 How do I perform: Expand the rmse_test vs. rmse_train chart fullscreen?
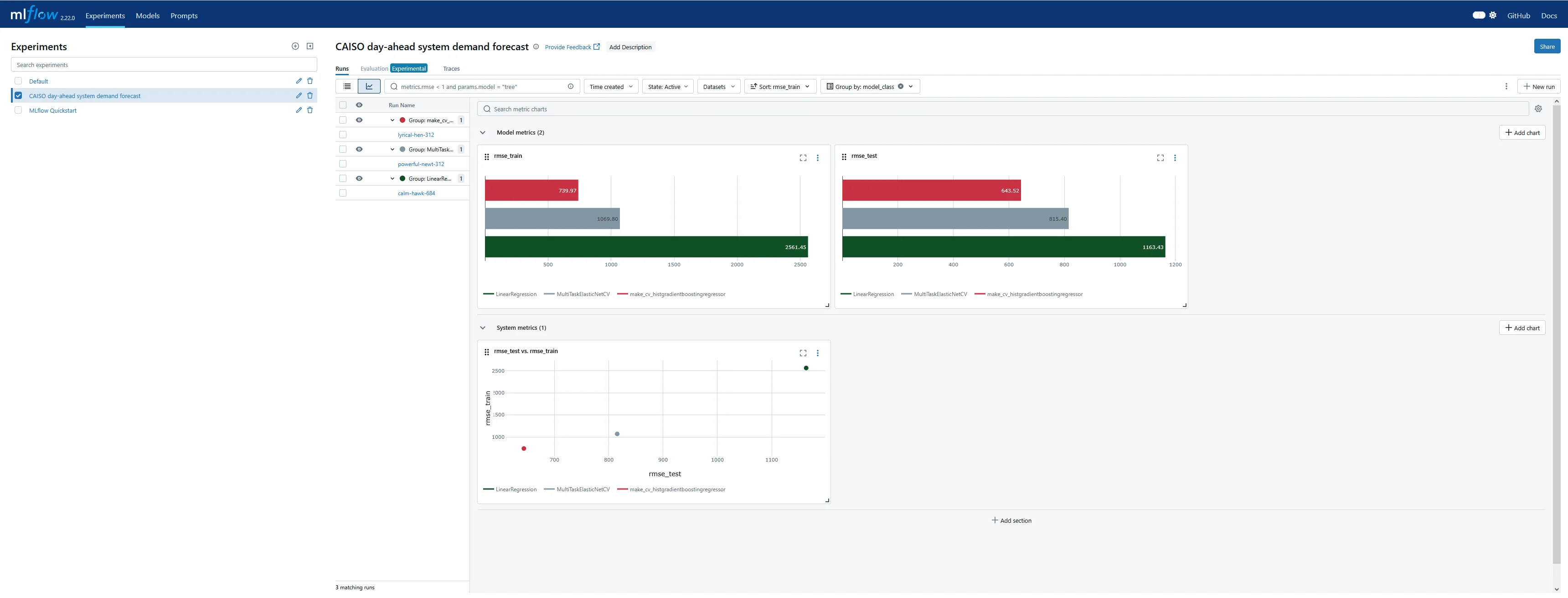[803, 353]
